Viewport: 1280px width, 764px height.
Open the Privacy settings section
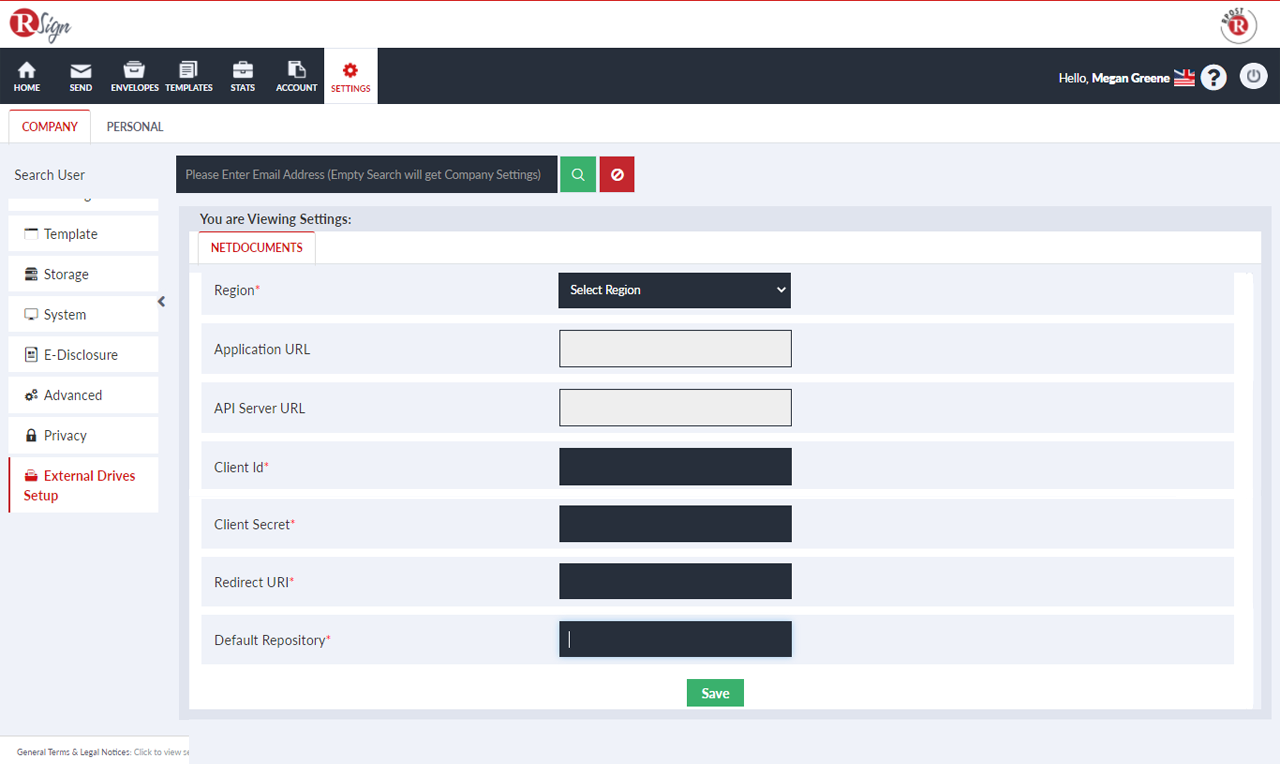point(66,435)
